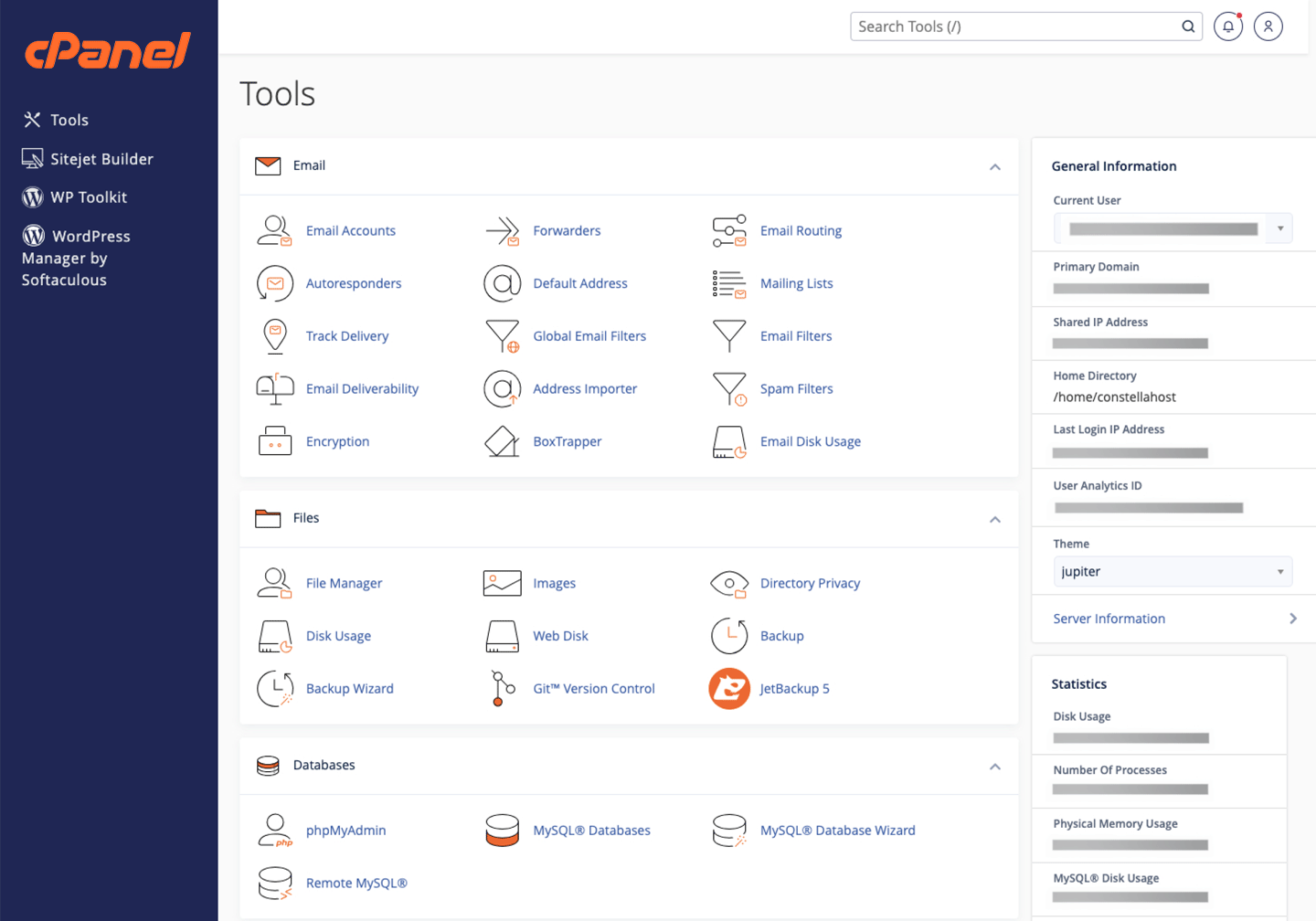
Task: Open Tools in the sidebar
Action: coord(56,120)
